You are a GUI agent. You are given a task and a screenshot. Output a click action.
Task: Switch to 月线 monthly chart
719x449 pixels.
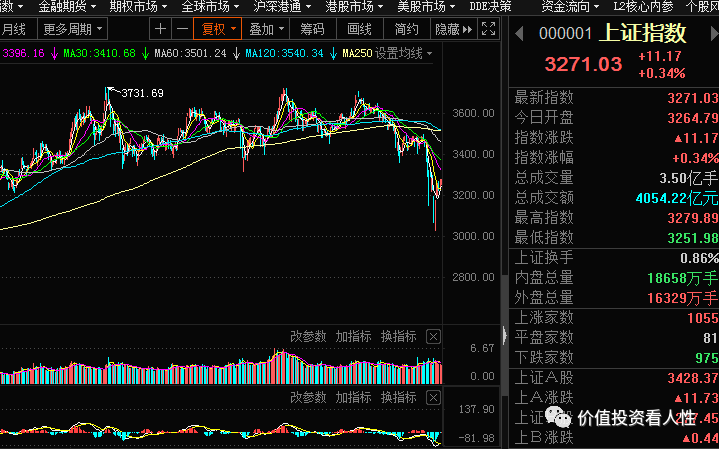coord(14,29)
